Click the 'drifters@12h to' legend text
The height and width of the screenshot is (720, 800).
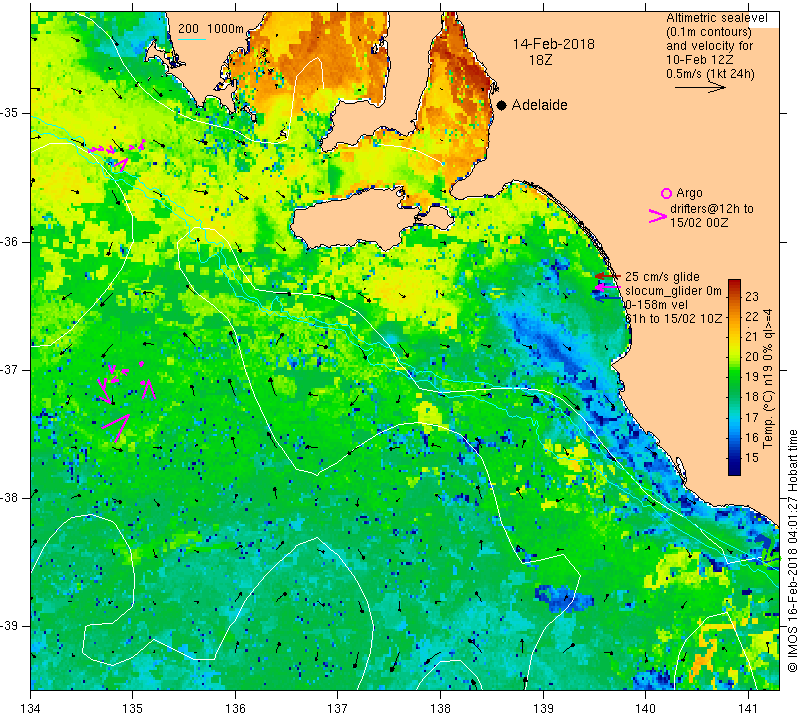(711, 209)
